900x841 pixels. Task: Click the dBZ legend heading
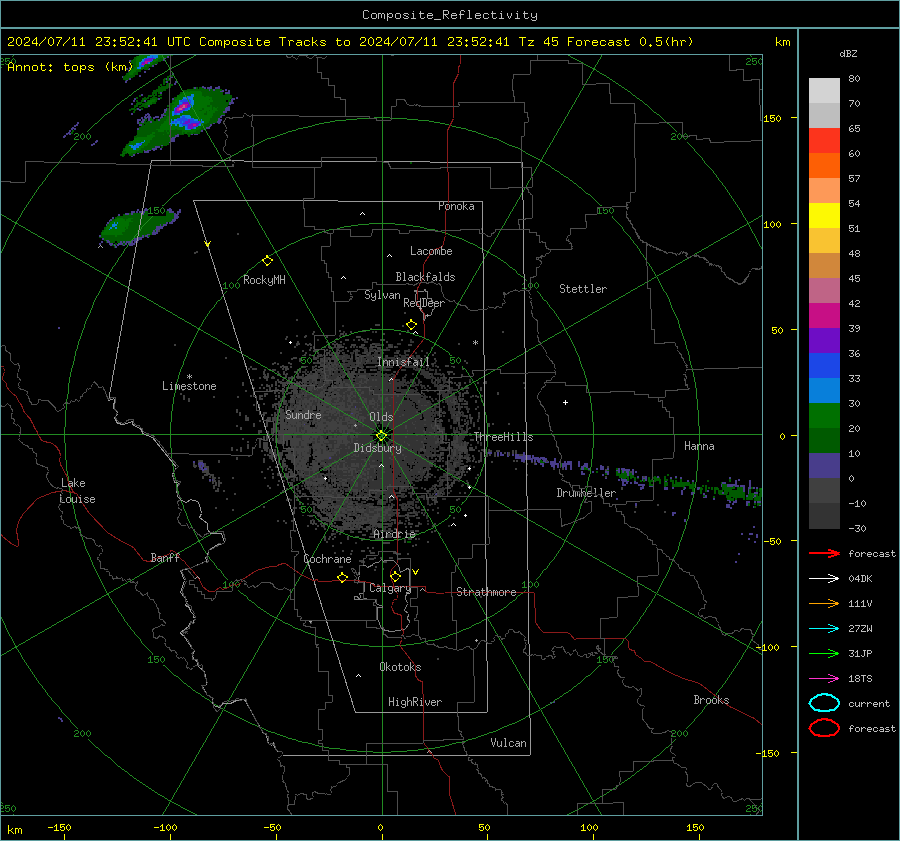(848, 53)
